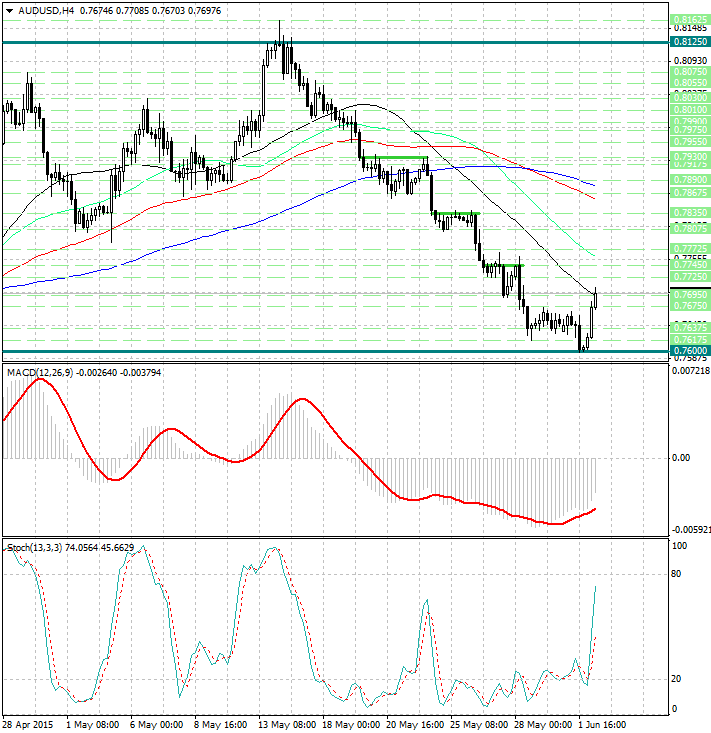The width and height of the screenshot is (711, 733).
Task: Click the 0.79300 price label
Action: click(690, 157)
